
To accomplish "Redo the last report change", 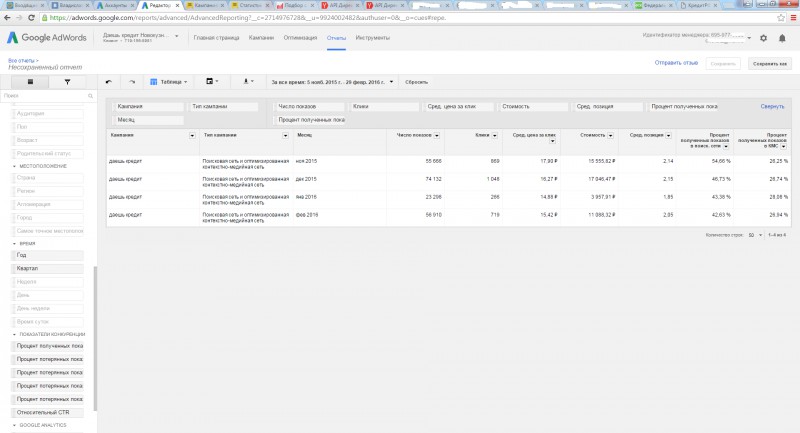I will click(x=132, y=82).
